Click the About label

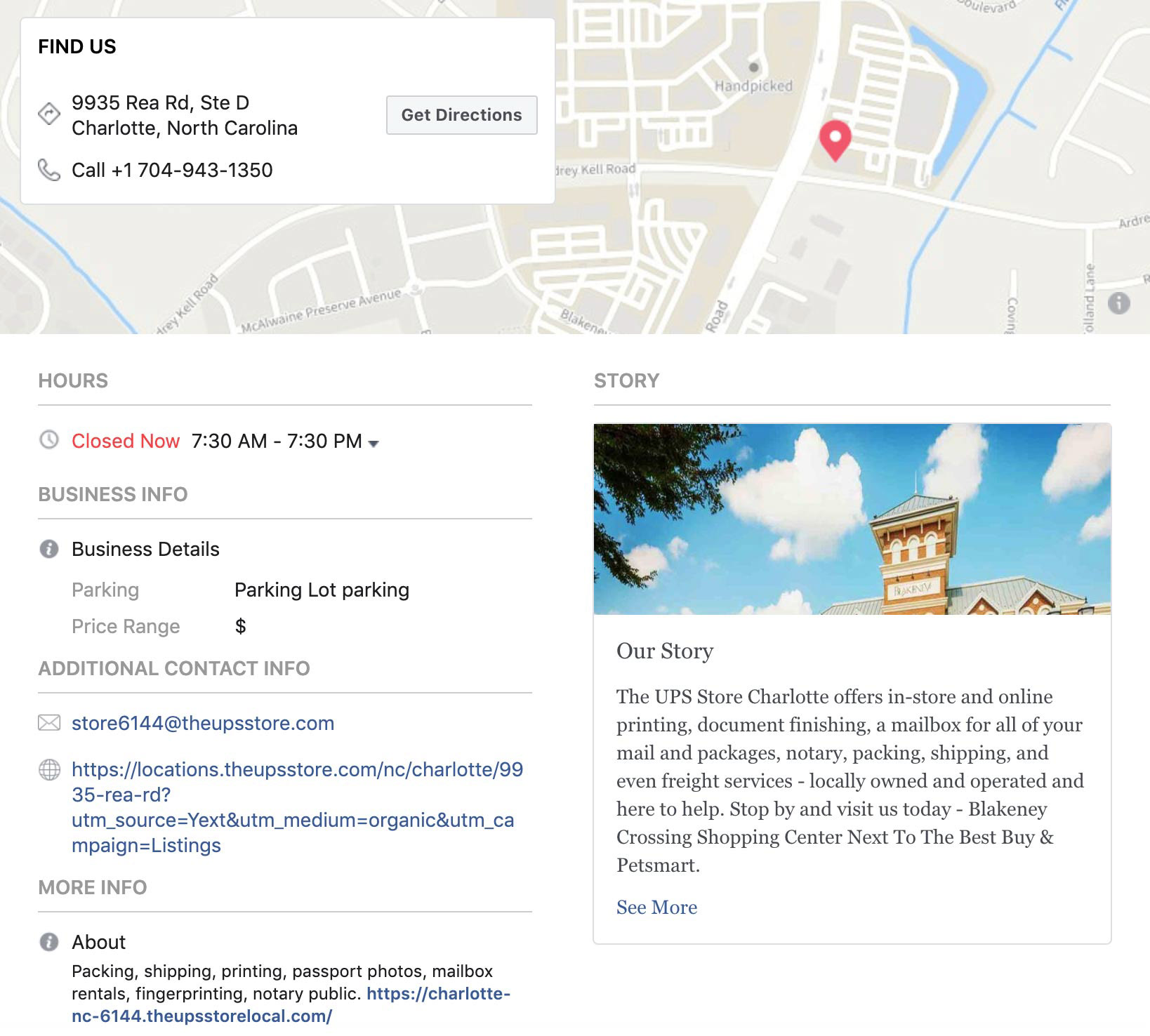pyautogui.click(x=98, y=942)
